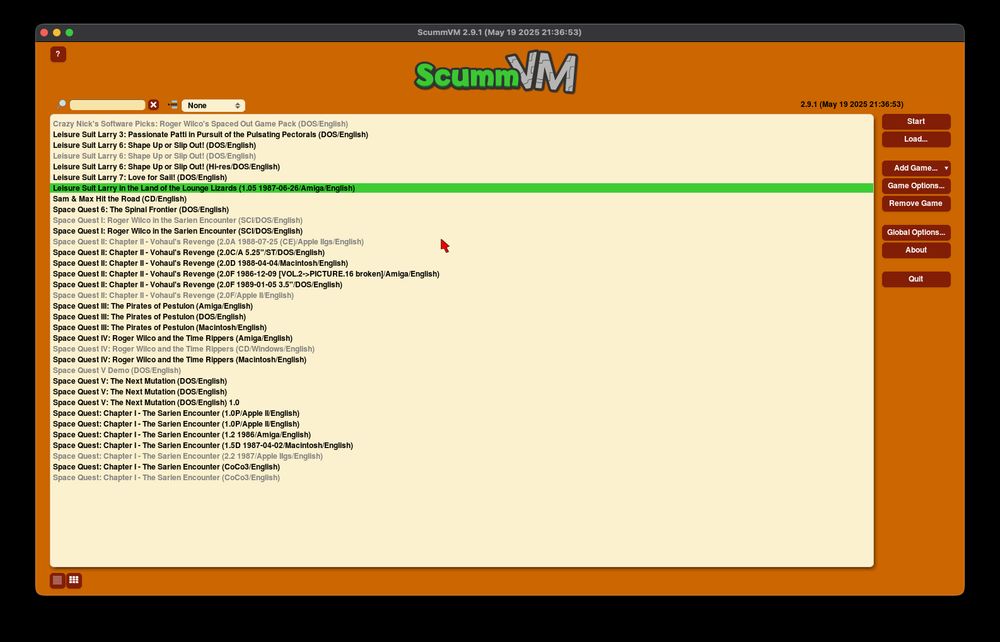
Task: Clear the search field with red X
Action: pyautogui.click(x=154, y=105)
